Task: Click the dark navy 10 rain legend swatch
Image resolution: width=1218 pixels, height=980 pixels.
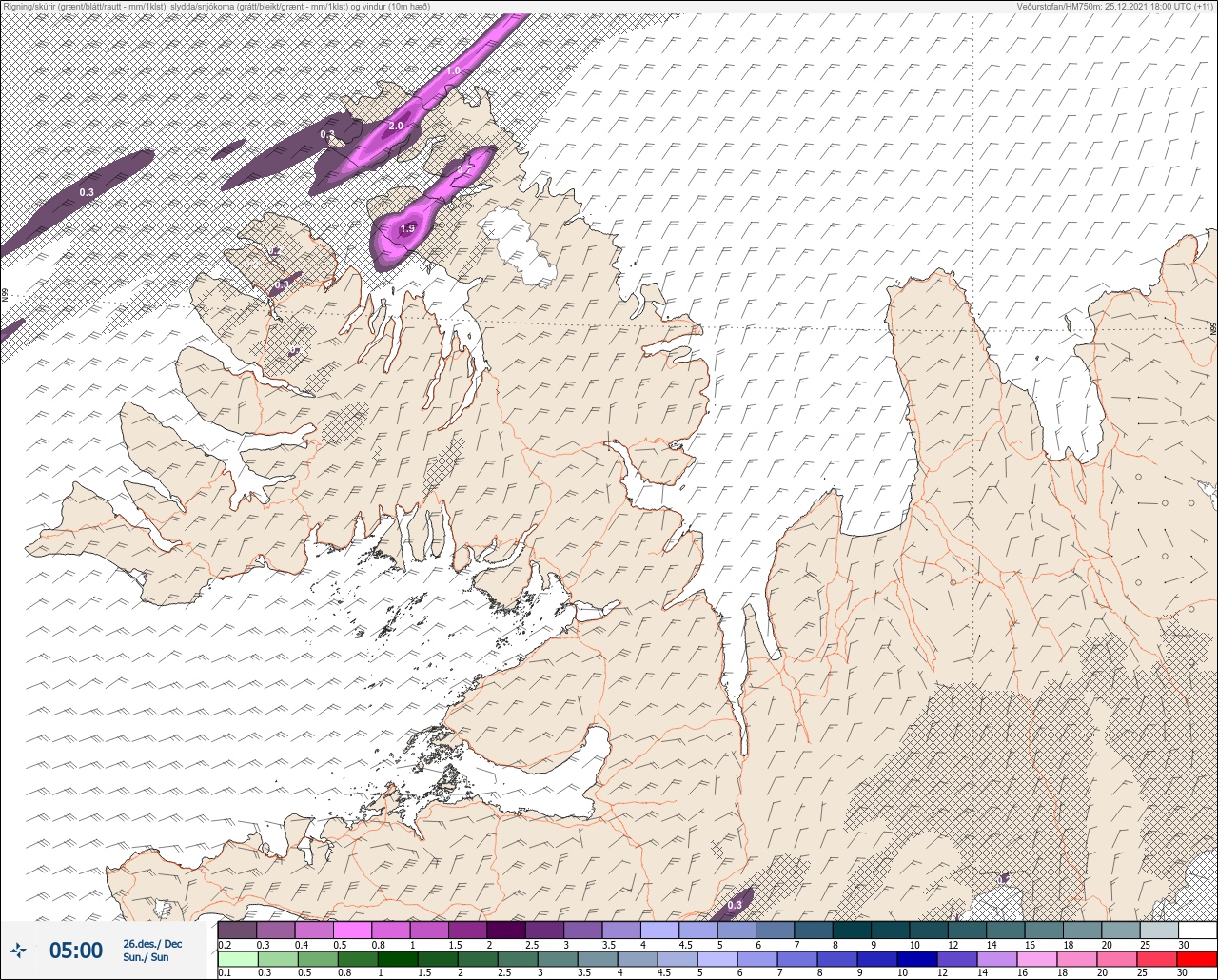Action: tap(919, 958)
